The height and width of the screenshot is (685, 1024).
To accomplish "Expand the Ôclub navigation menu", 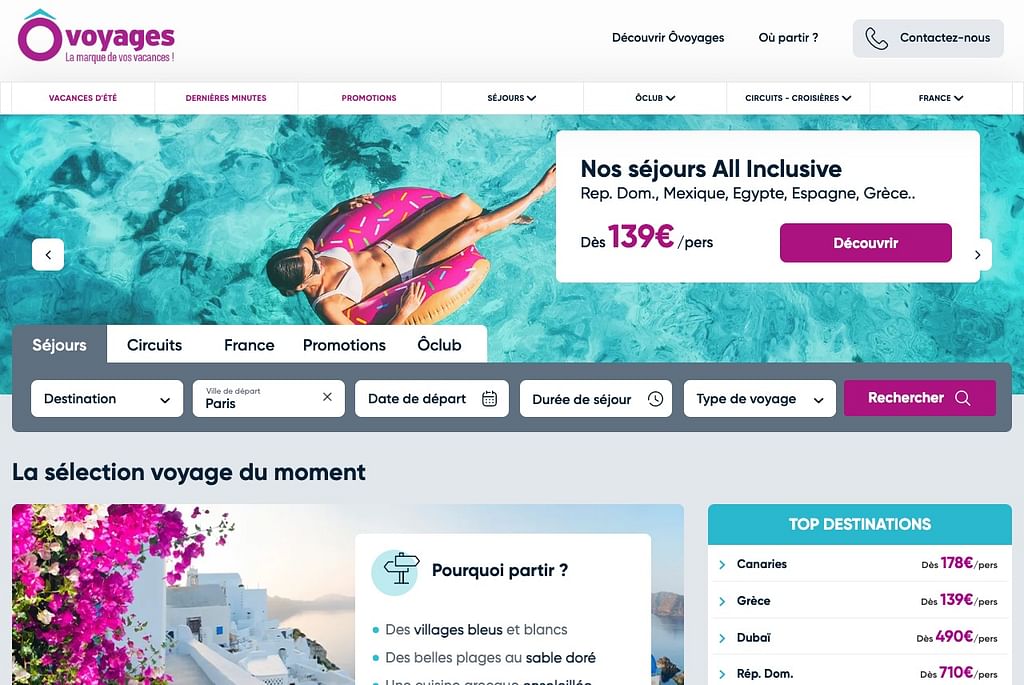I will coord(655,98).
